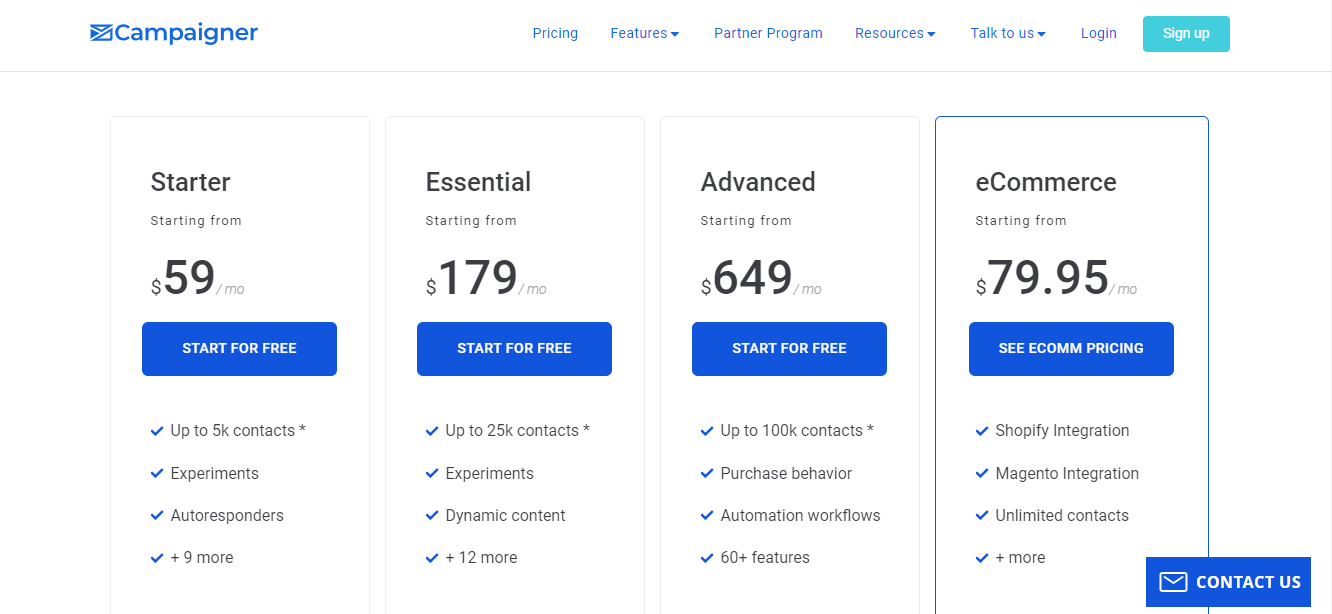Click checkmark beside 60+ features
The image size is (1332, 614).
click(x=707, y=558)
